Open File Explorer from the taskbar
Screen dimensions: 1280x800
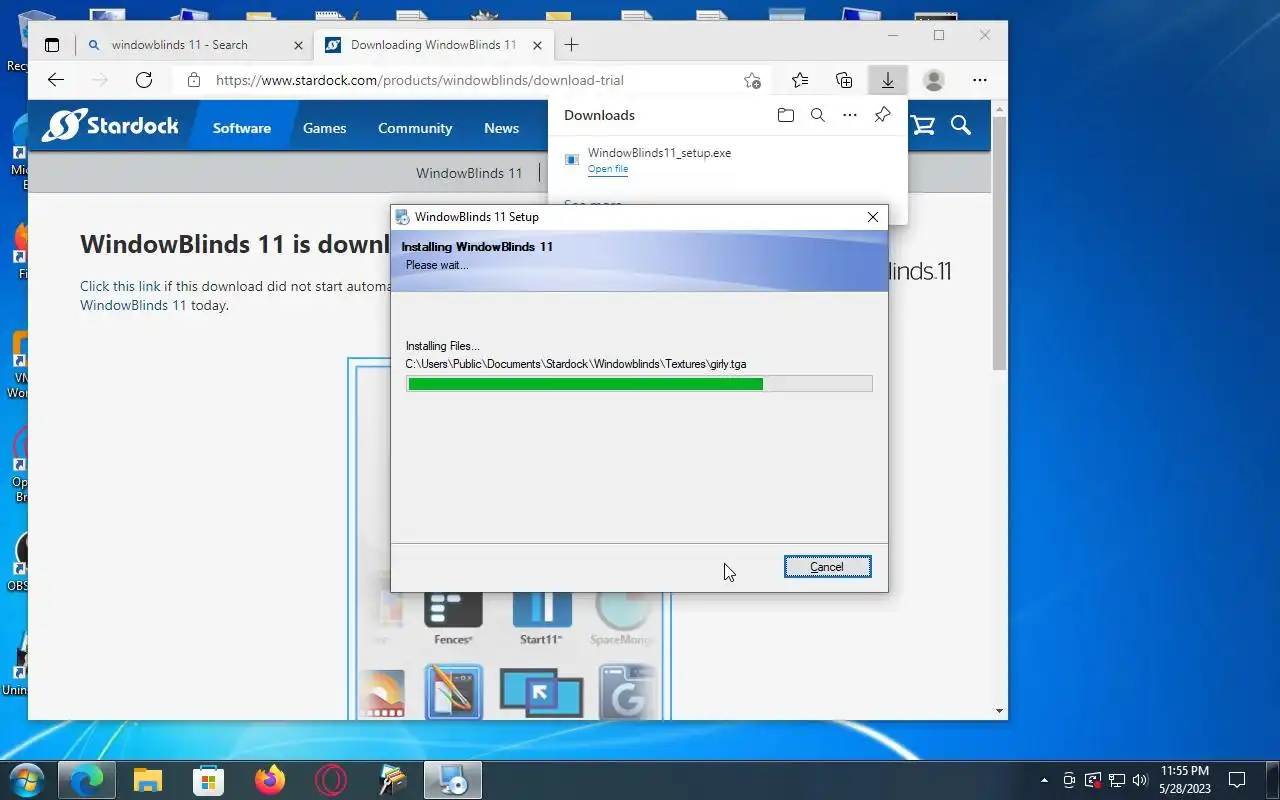(148, 780)
